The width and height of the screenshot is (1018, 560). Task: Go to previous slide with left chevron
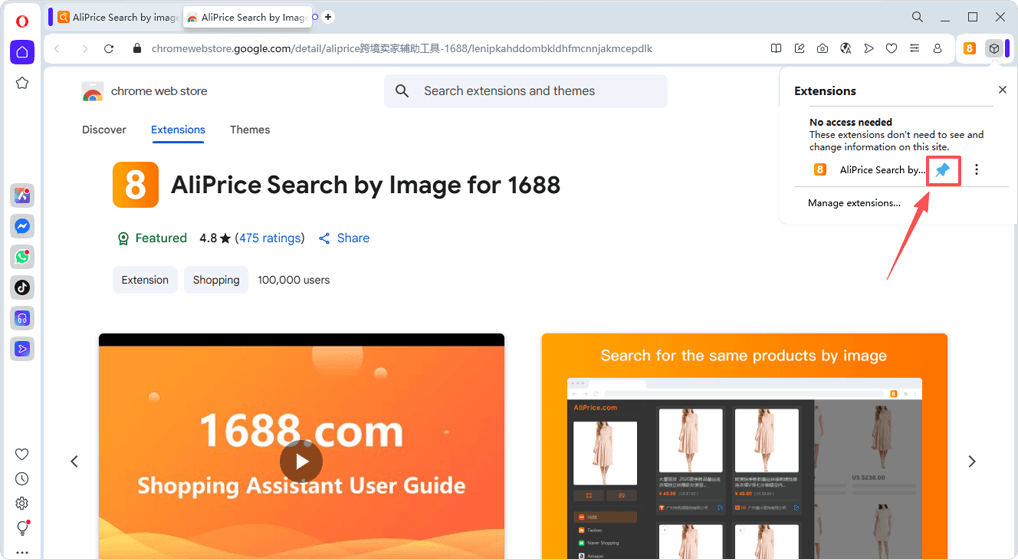[x=74, y=461]
